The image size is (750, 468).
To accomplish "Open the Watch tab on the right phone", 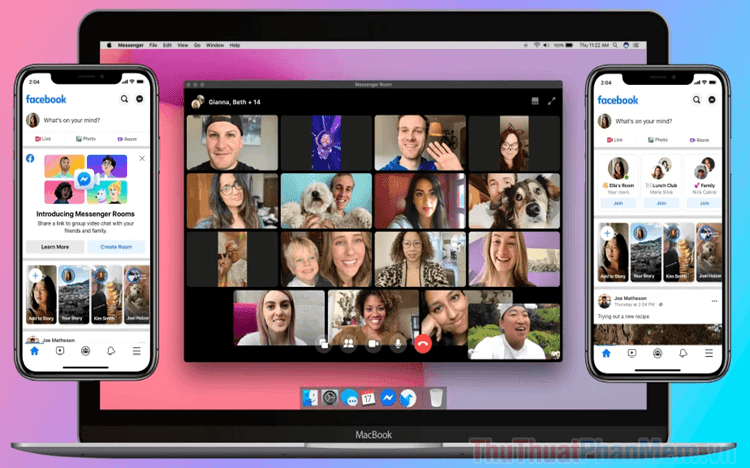I will (632, 353).
